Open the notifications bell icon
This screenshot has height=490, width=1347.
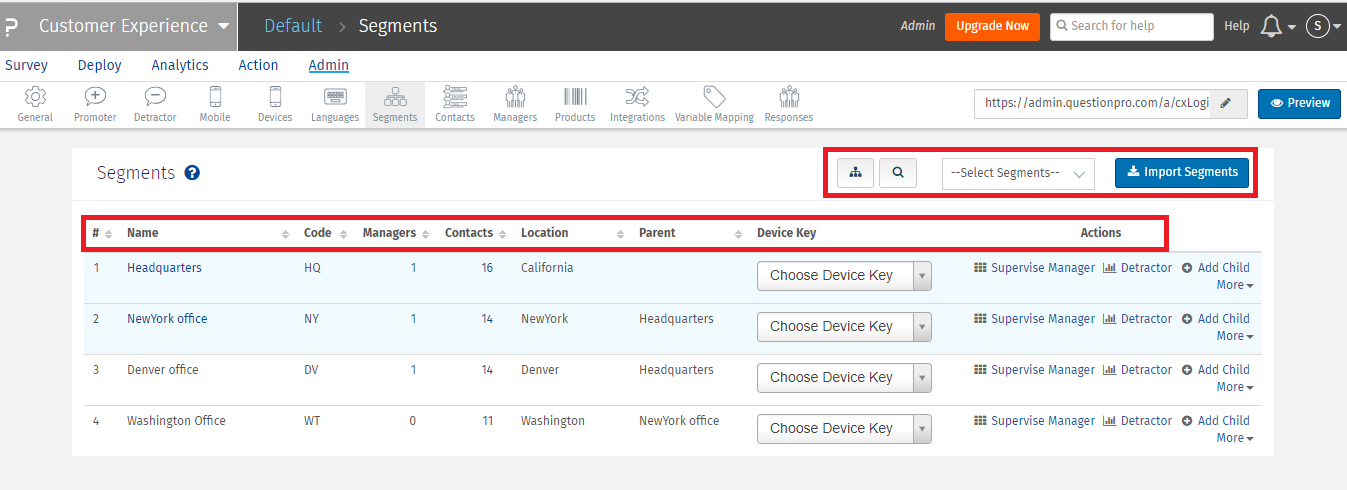point(1271,26)
